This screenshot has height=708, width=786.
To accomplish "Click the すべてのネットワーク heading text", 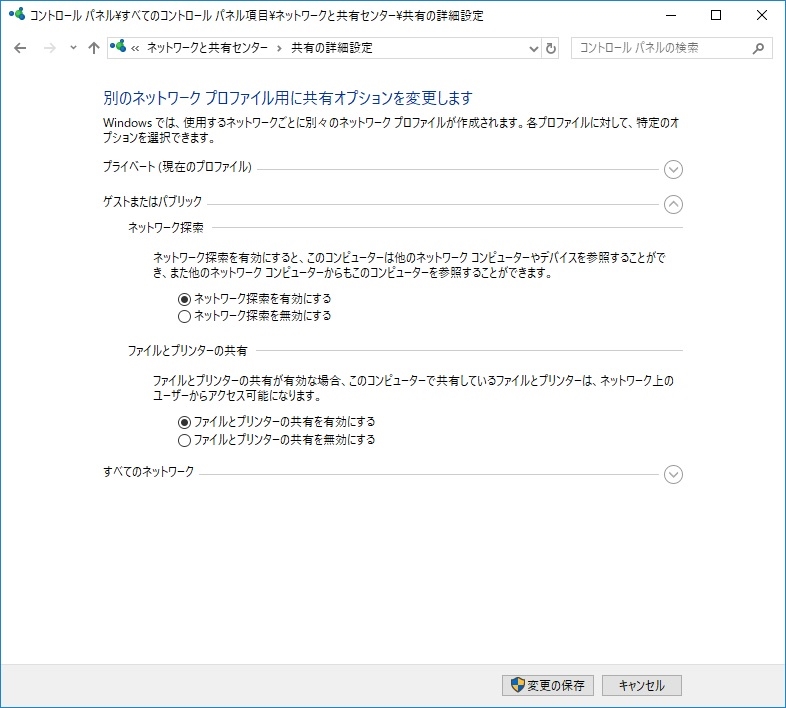I will [x=148, y=471].
